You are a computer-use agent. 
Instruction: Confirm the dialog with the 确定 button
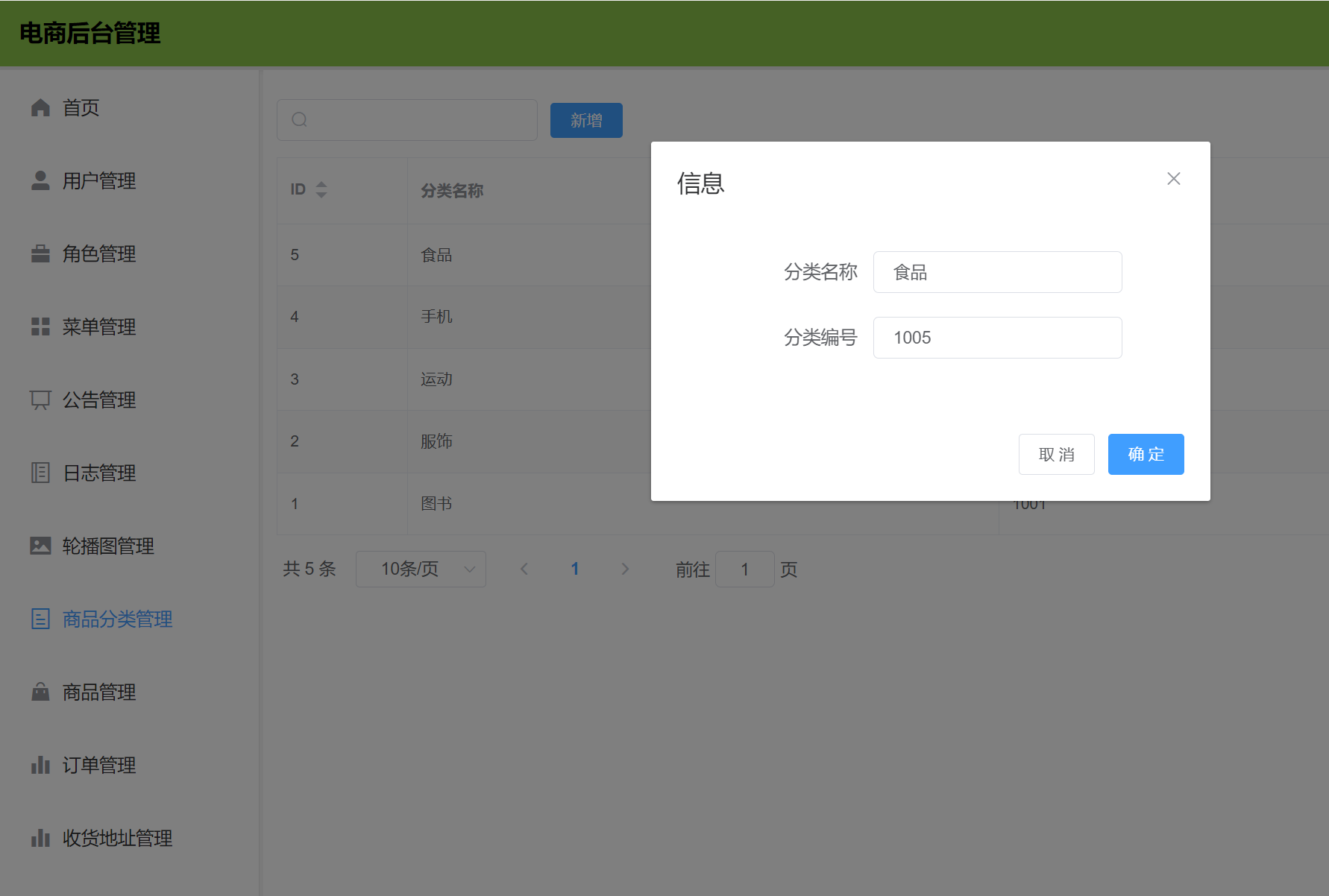click(x=1146, y=454)
